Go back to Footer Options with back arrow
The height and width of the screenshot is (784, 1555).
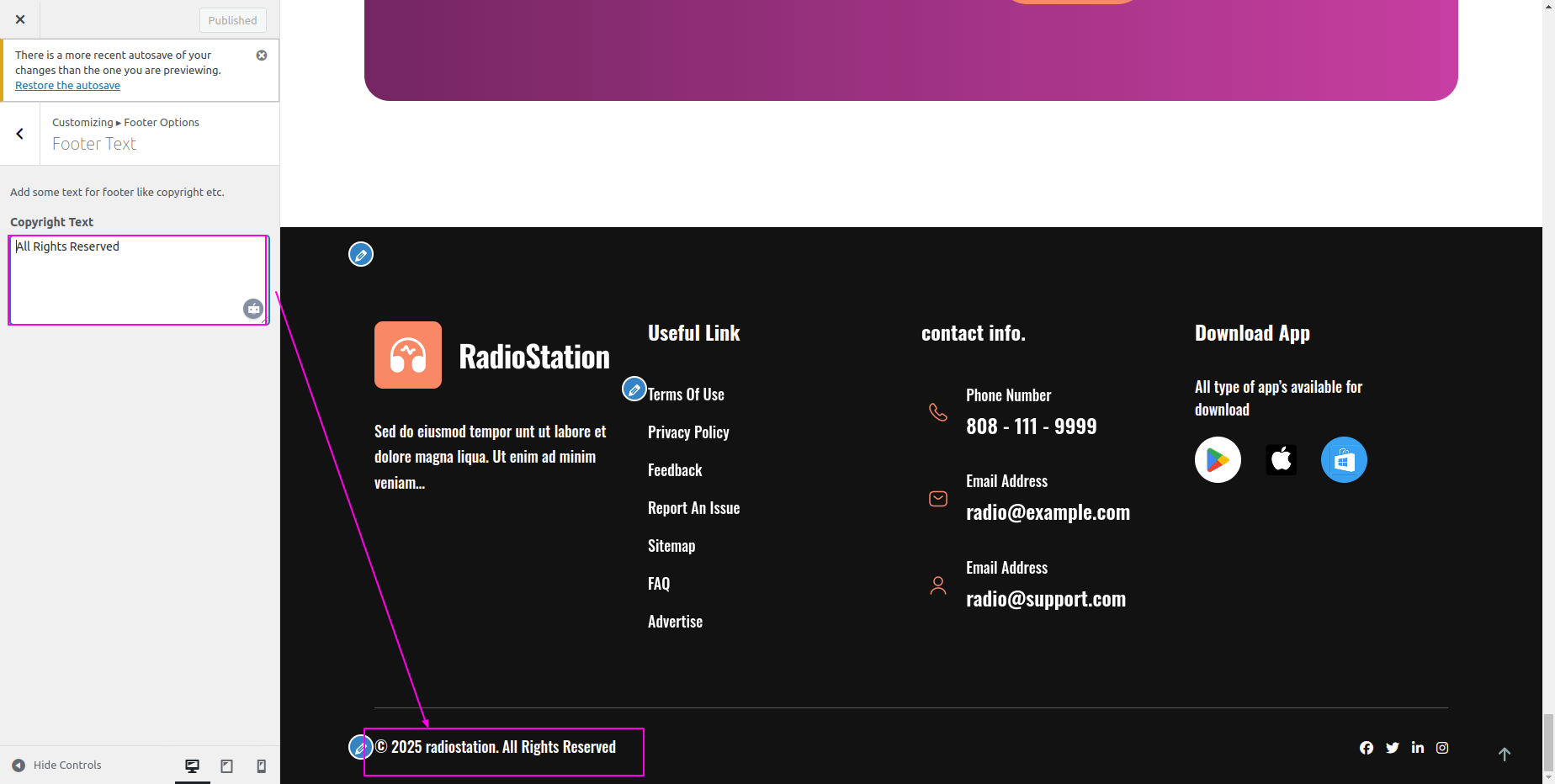click(x=20, y=134)
